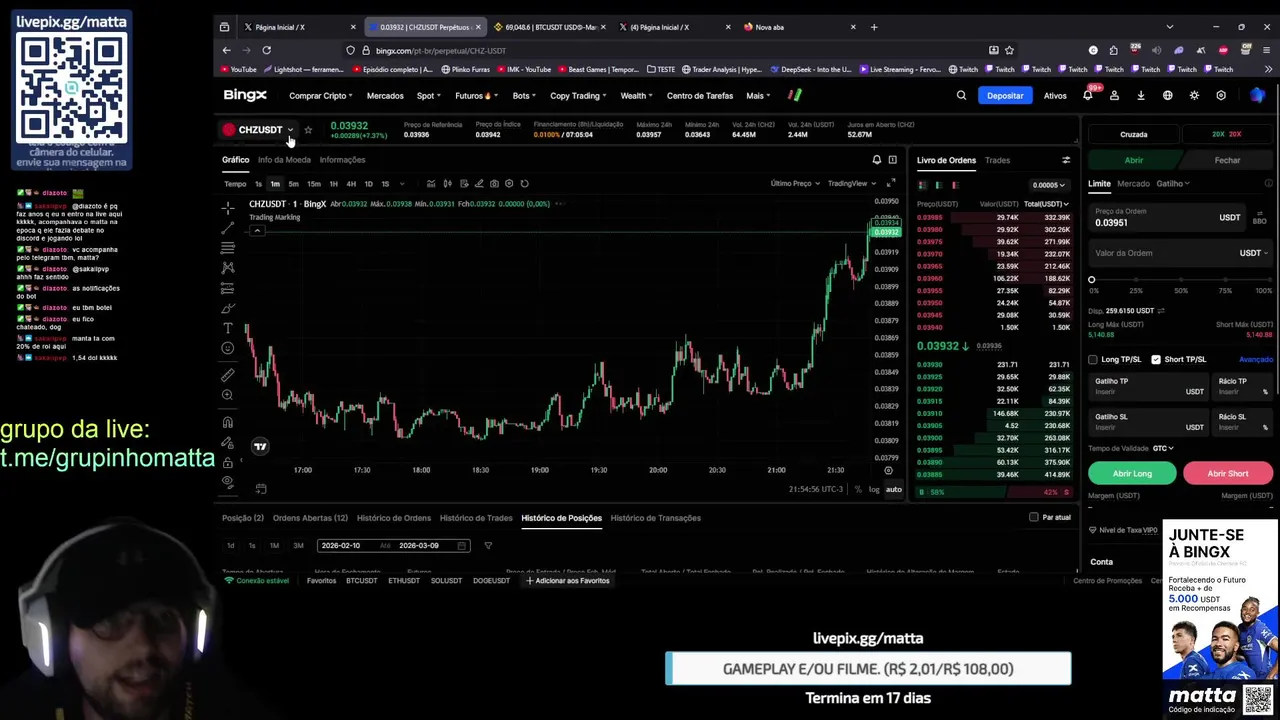Disable the Short TP/SL checkbox

[1156, 360]
